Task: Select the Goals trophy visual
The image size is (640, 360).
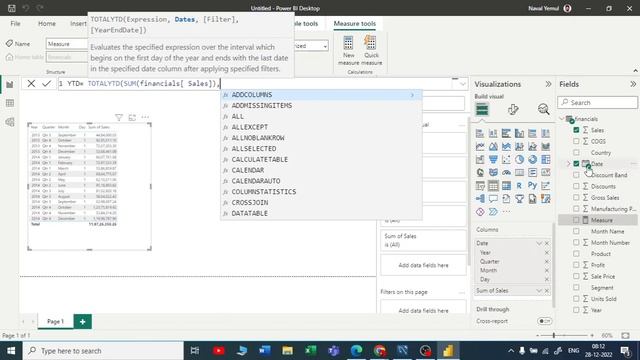Action: point(519,199)
